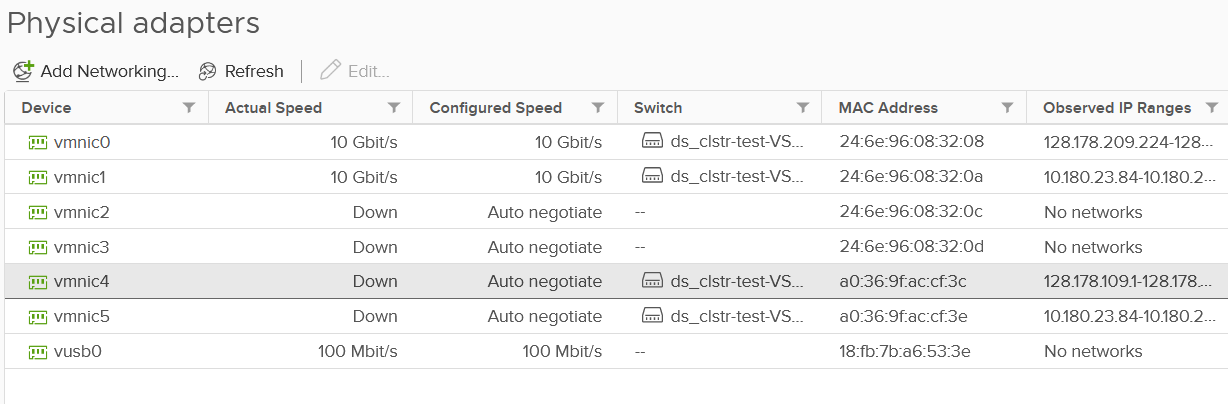Open the Switch column filter
1228x404 pixels.
tap(803, 108)
